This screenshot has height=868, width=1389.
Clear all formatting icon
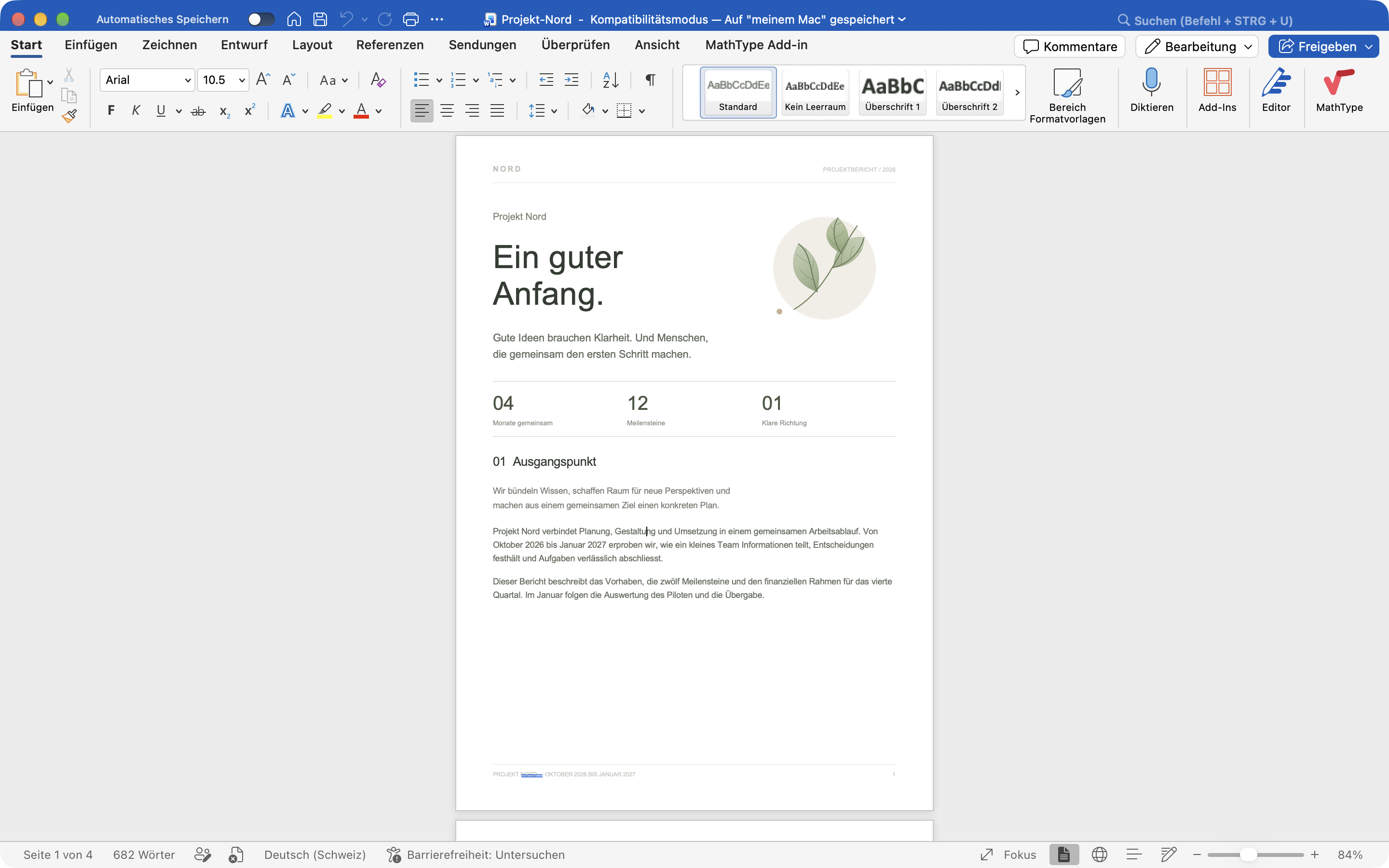pos(378,79)
